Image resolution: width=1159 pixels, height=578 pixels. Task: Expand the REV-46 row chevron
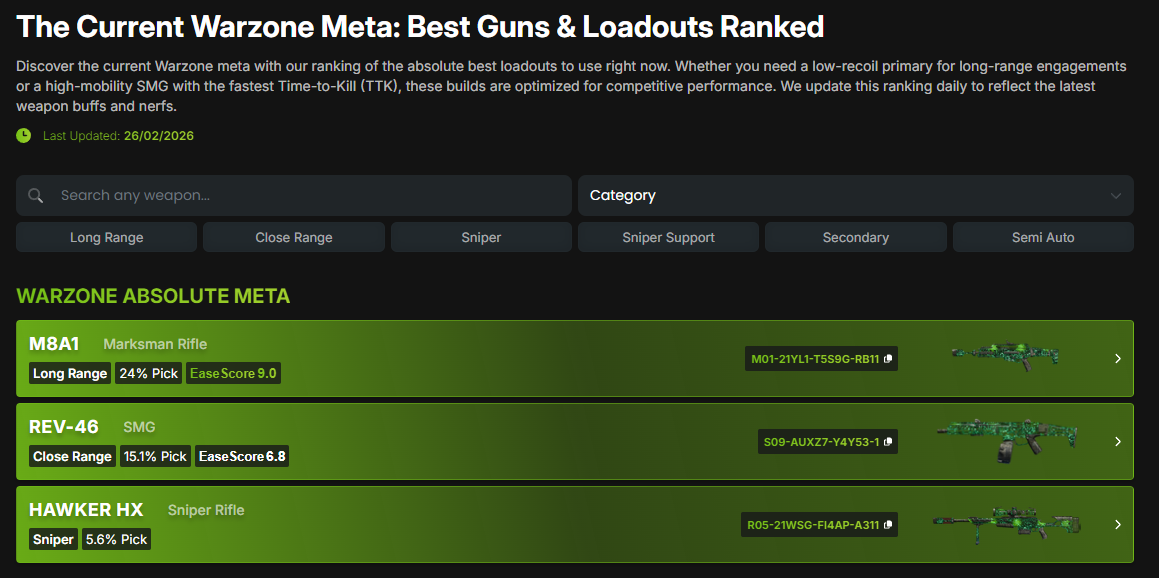coord(1118,442)
